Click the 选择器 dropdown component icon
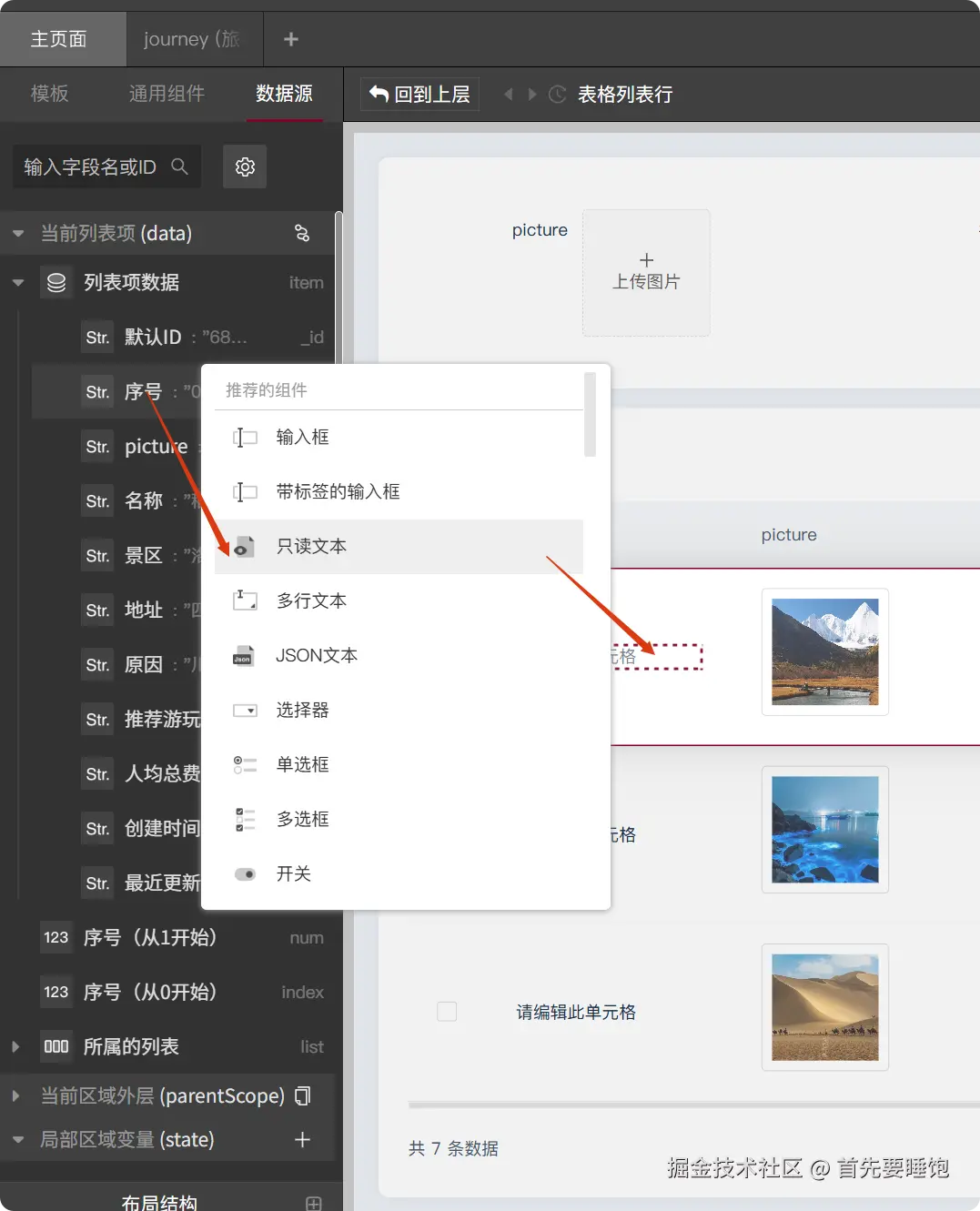The width and height of the screenshot is (980, 1211). tap(245, 710)
